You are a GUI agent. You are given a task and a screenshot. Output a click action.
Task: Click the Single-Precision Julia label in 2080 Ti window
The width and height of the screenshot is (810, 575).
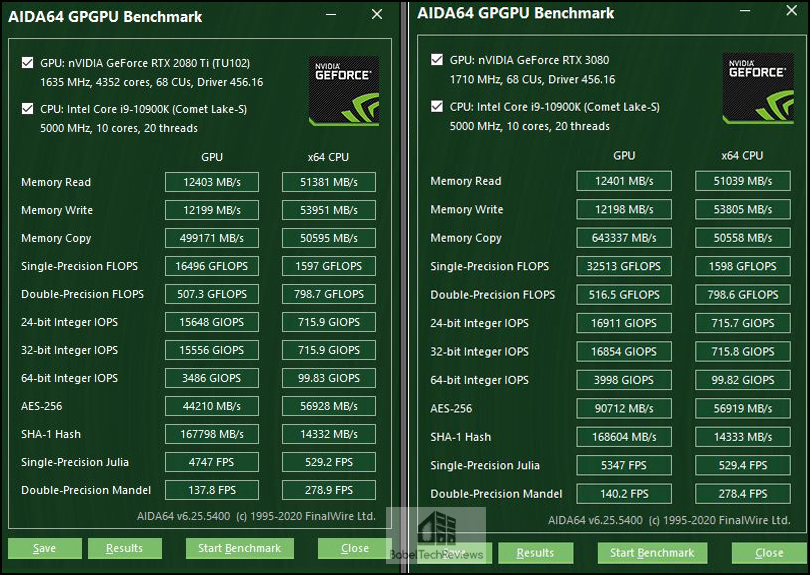click(75, 462)
